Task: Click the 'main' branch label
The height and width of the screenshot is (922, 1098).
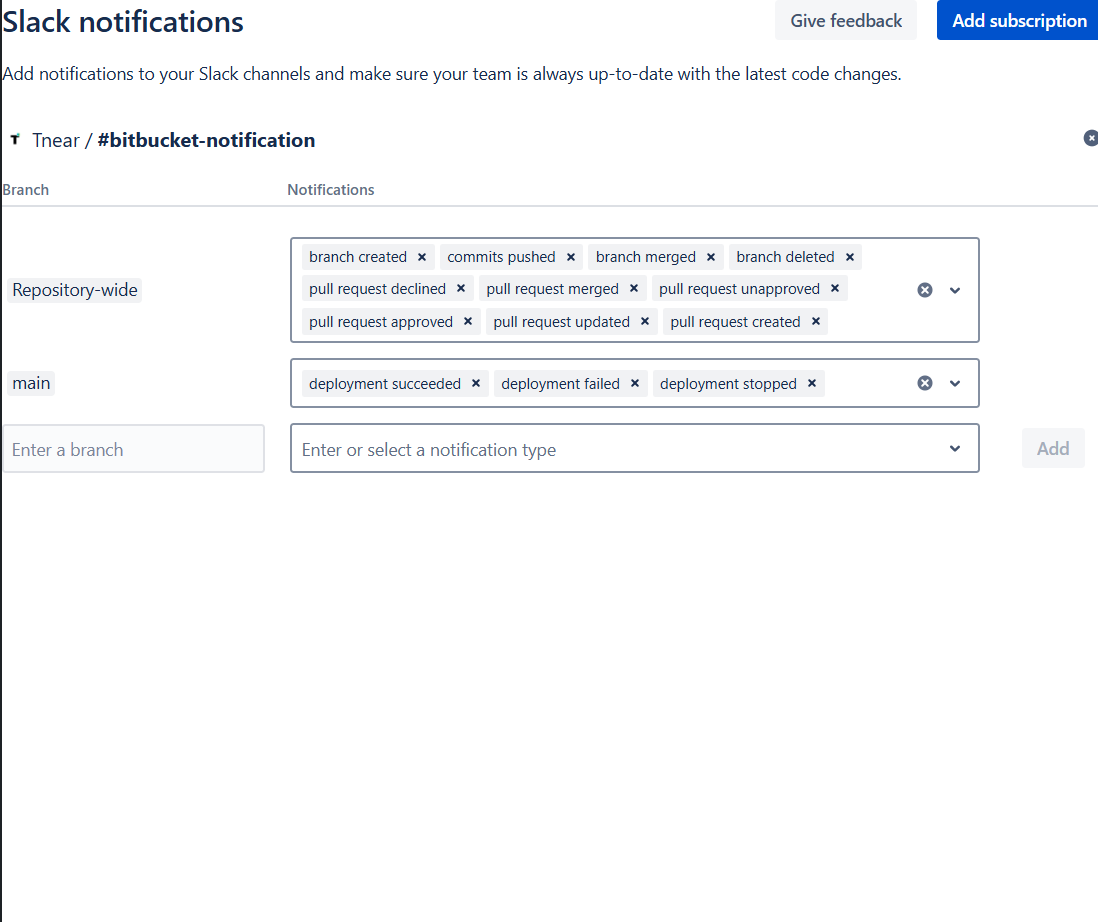Action: pos(31,383)
